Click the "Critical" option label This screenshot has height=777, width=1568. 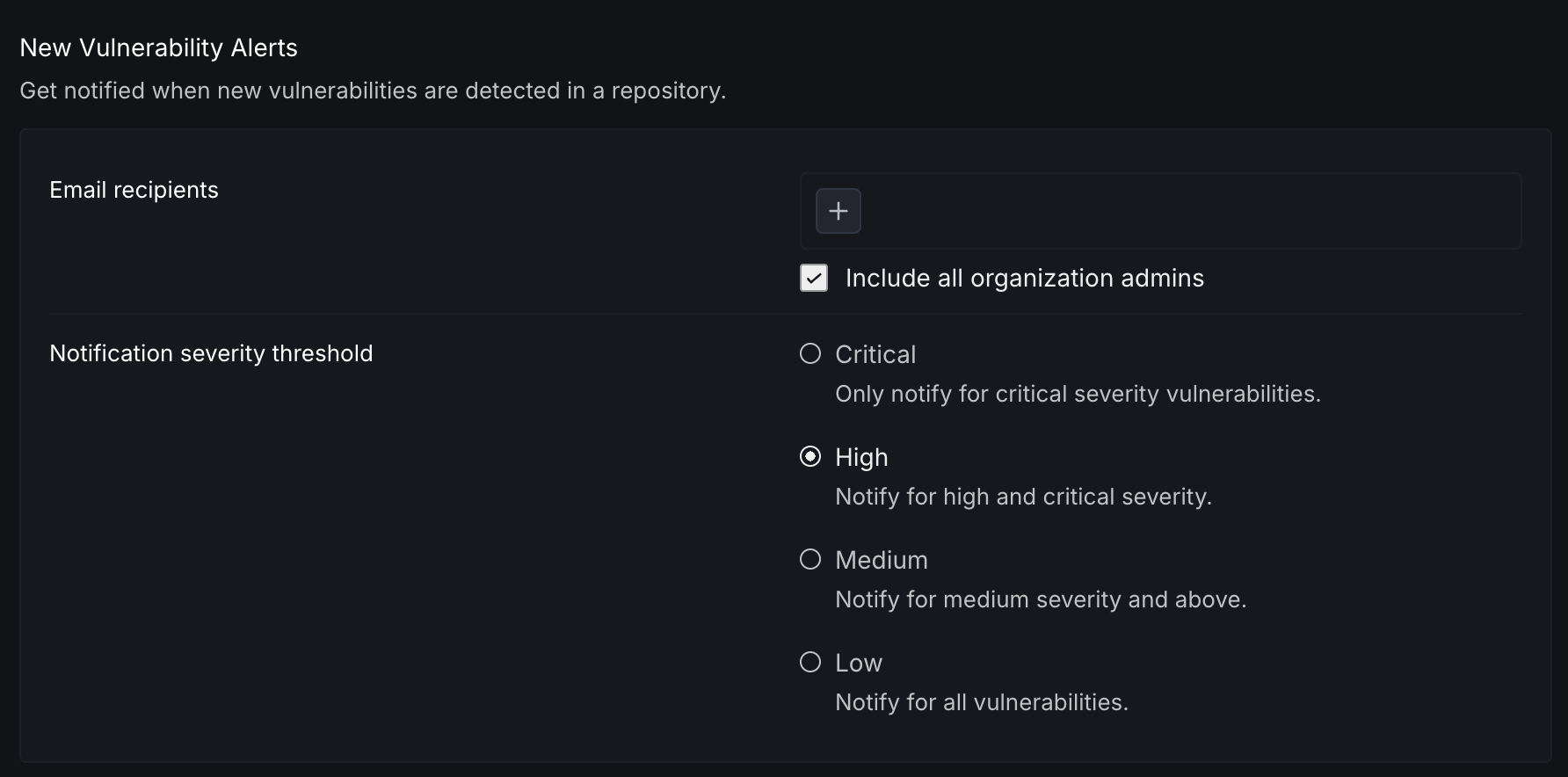pos(875,354)
